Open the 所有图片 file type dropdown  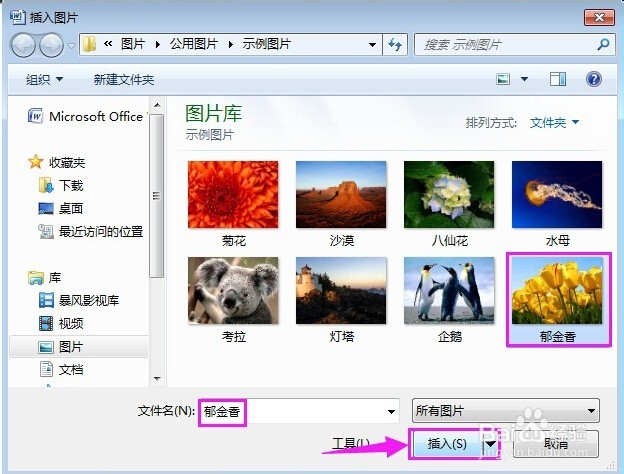point(506,410)
